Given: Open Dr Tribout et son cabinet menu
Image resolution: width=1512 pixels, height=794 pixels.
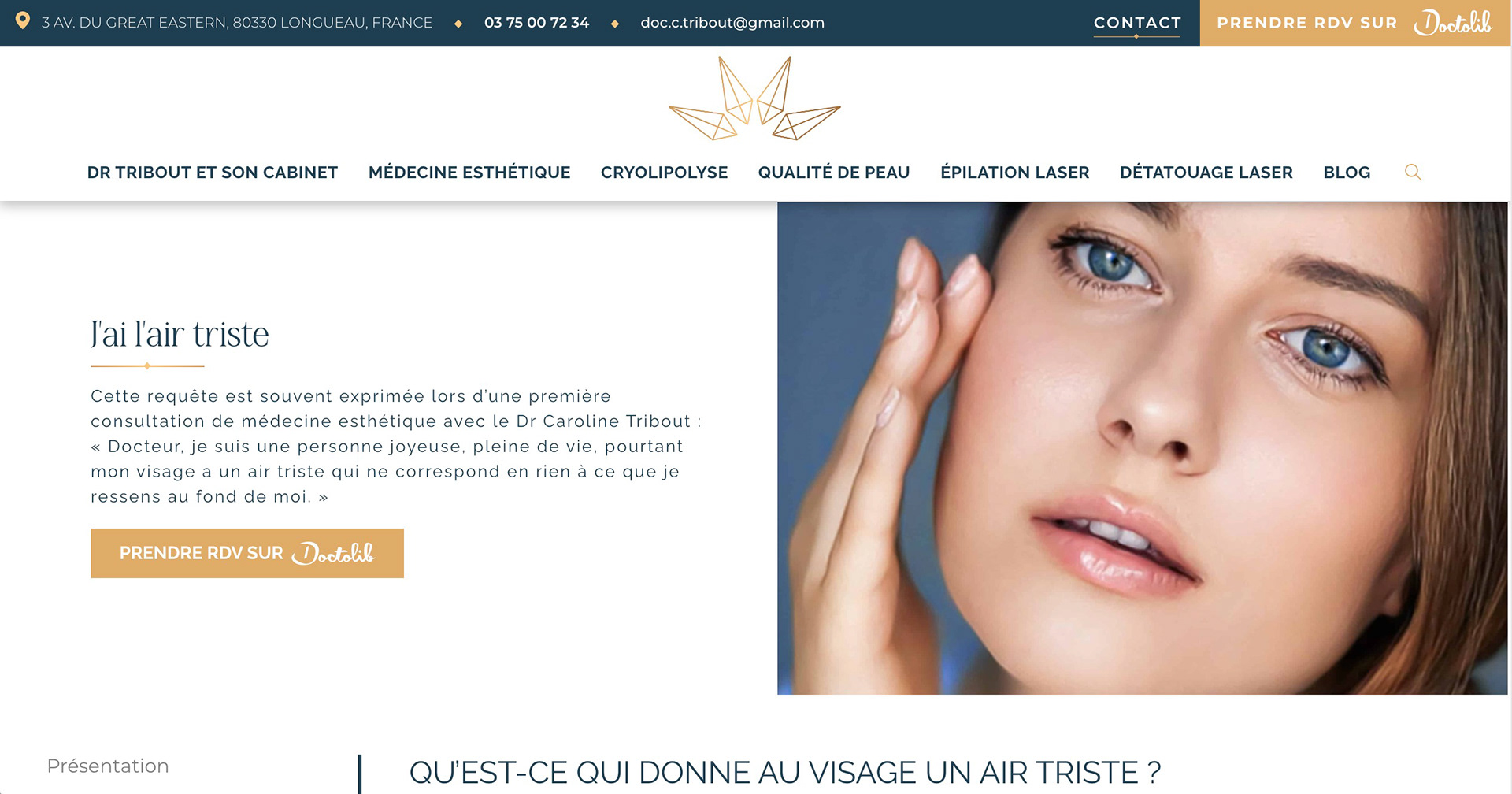Looking at the screenshot, I should (x=213, y=173).
